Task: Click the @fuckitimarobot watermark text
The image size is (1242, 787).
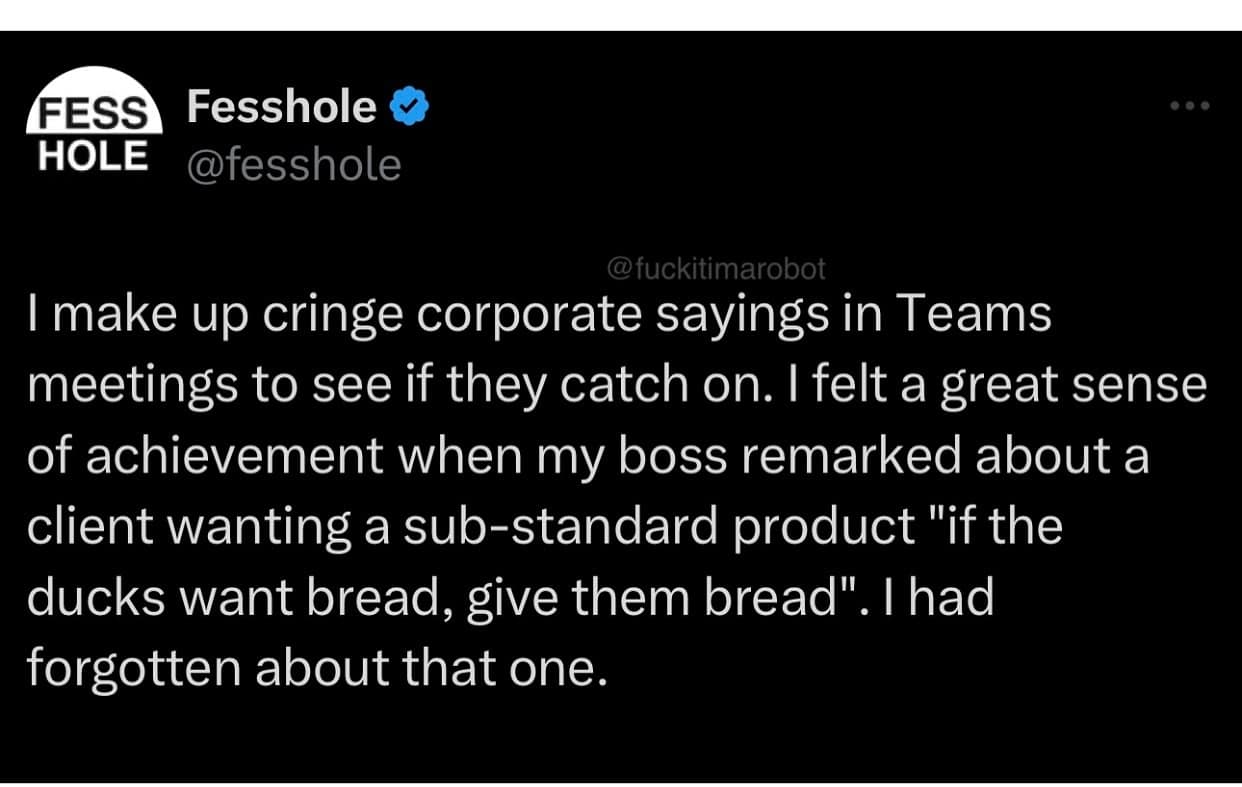Action: 716,268
